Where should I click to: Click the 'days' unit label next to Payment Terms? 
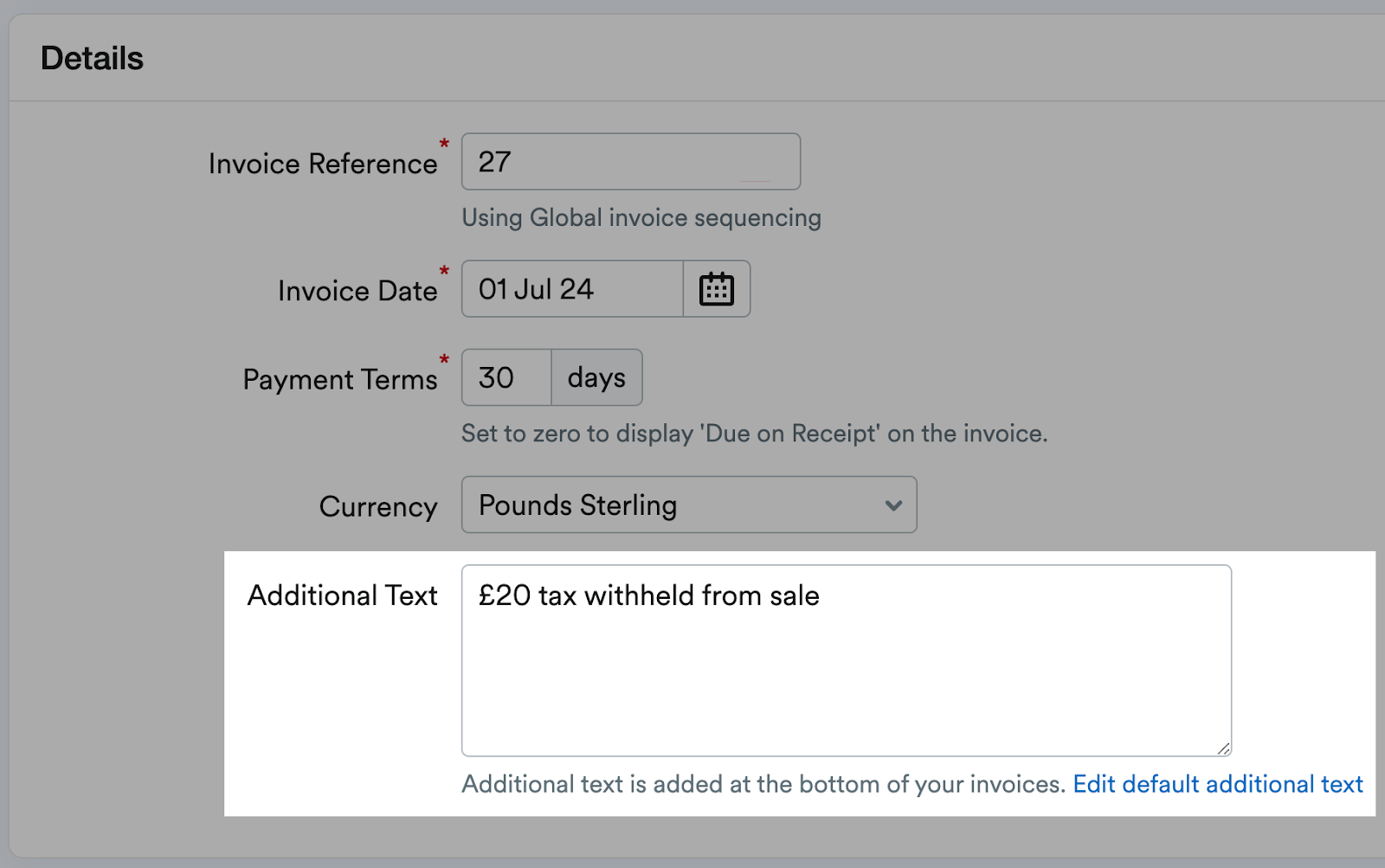coord(596,376)
